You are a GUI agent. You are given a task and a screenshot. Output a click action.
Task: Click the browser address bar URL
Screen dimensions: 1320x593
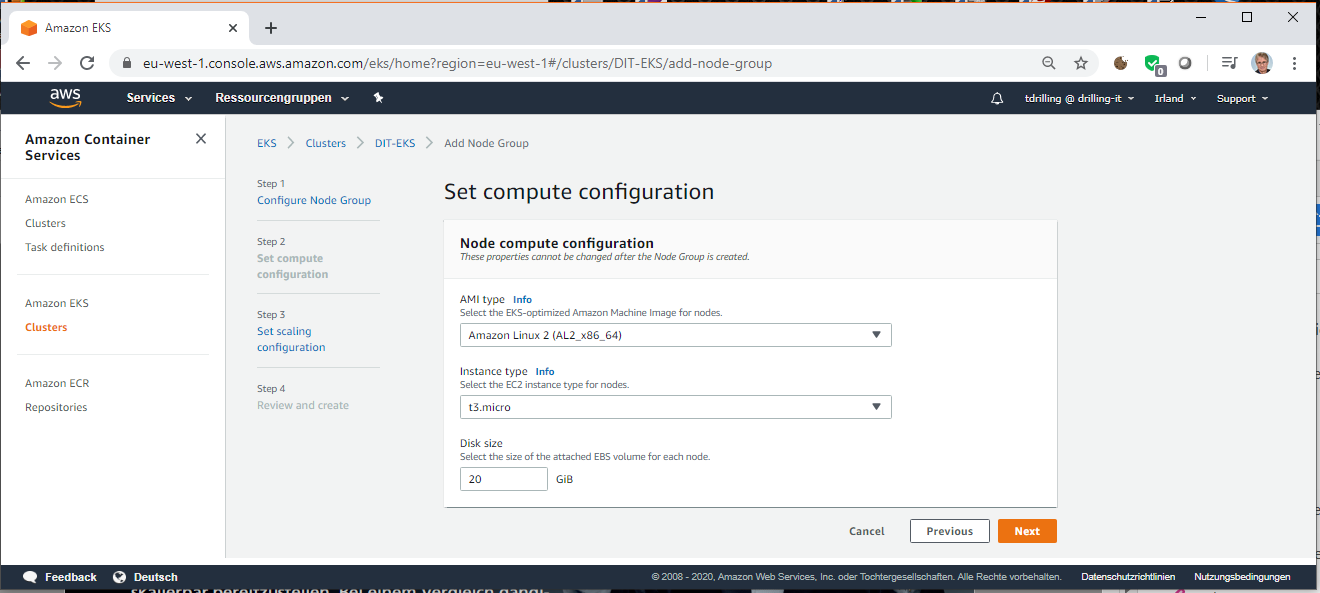(x=457, y=63)
